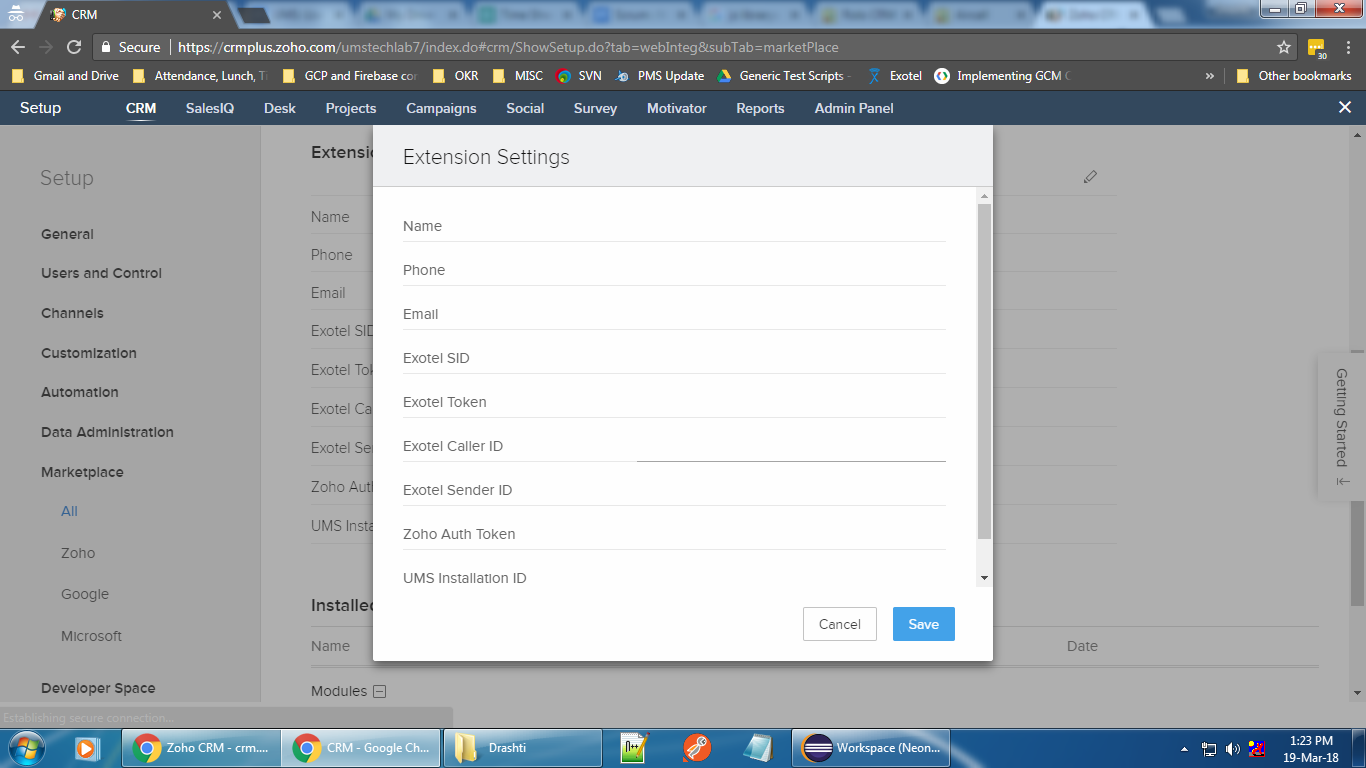Open the Other bookmarks folder
The image size is (1366, 768).
tap(1294, 76)
